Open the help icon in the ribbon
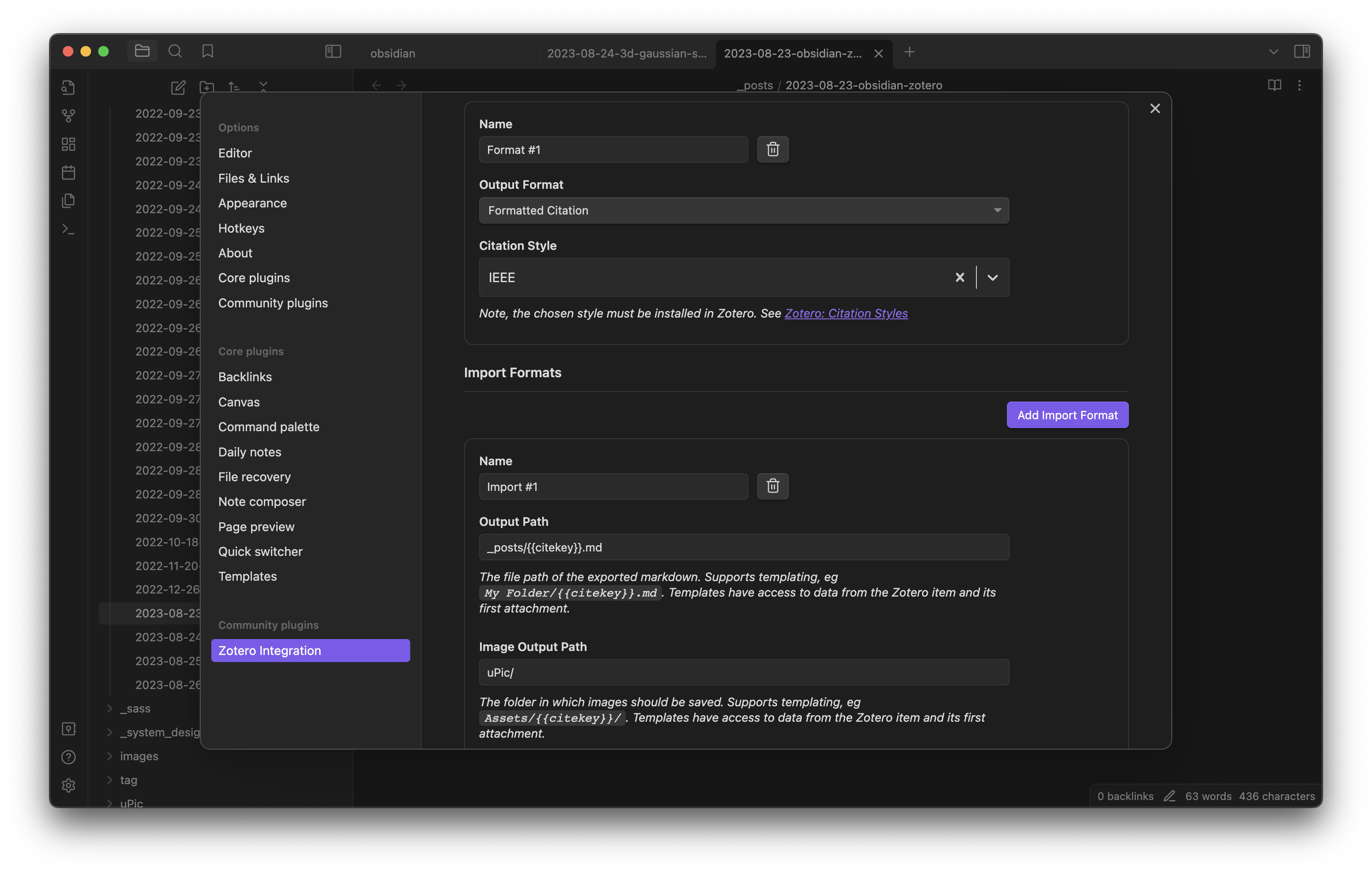The width and height of the screenshot is (1372, 873). 69,757
